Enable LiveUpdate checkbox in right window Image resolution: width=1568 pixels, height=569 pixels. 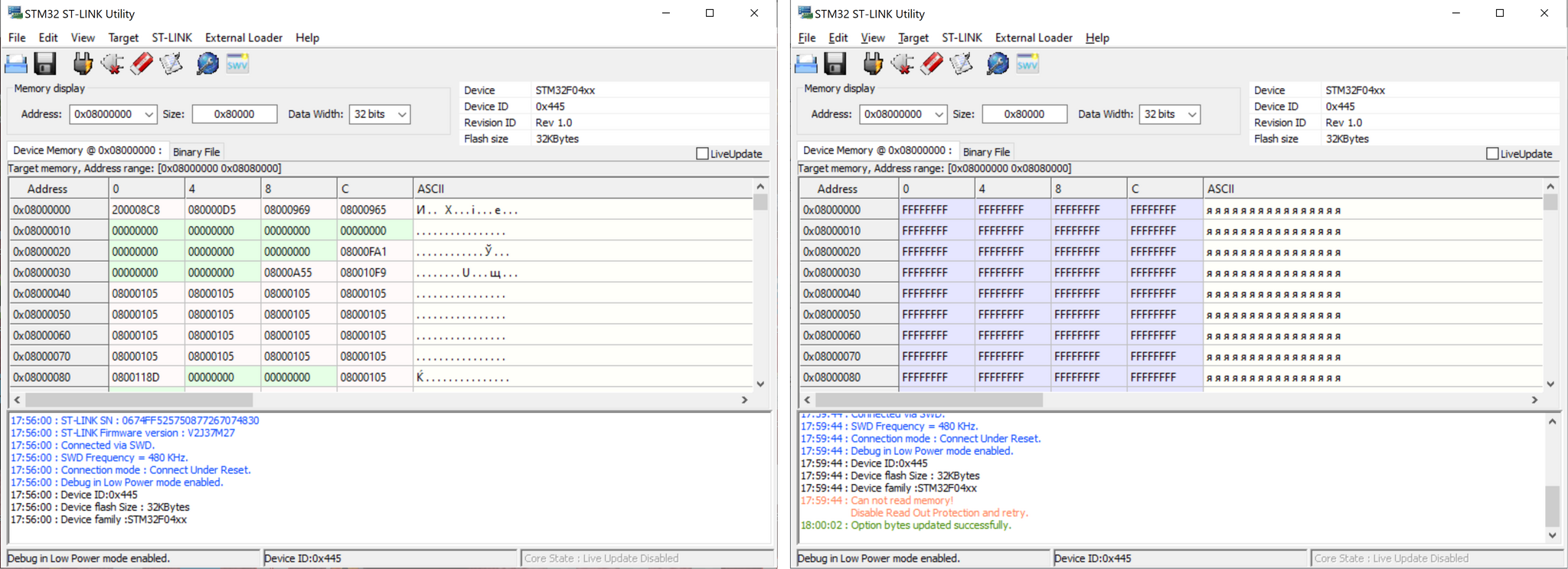tap(1492, 154)
